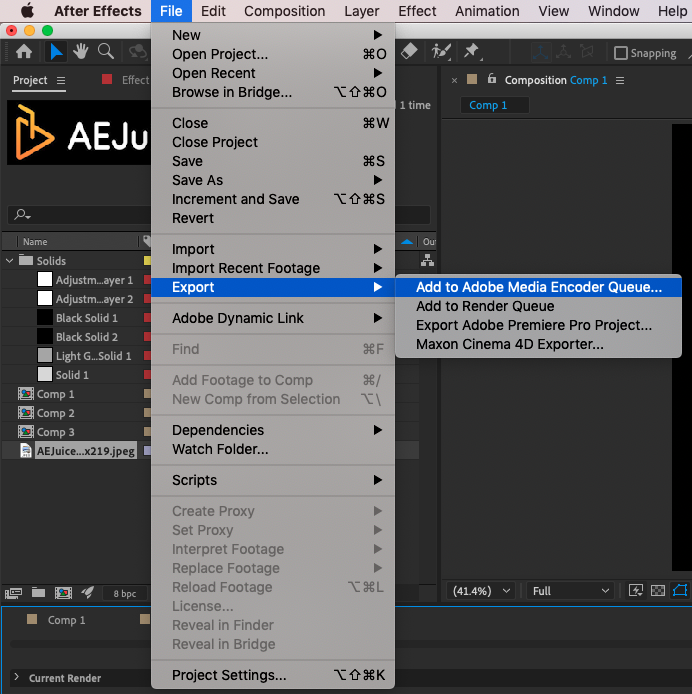The height and width of the screenshot is (694, 692).
Task: Open the Full resolution dropdown
Action: [570, 591]
